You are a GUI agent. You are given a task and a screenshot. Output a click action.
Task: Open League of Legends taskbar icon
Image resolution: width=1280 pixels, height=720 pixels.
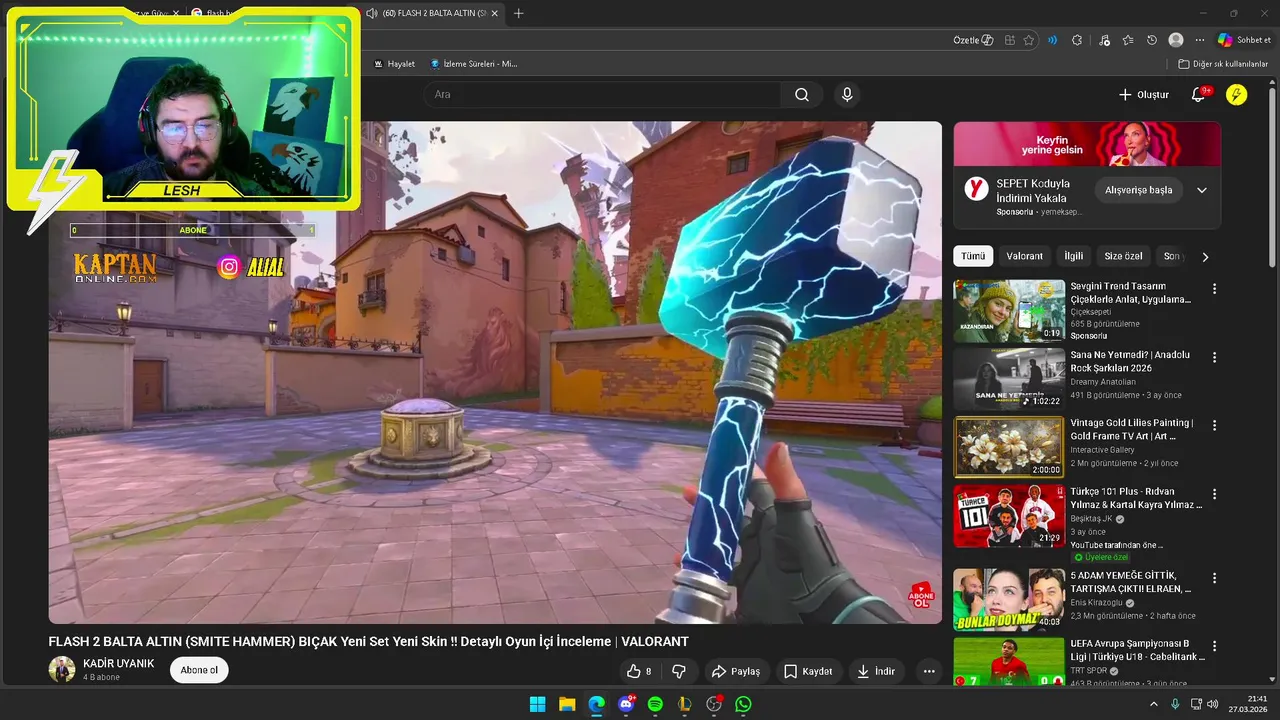[x=684, y=704]
